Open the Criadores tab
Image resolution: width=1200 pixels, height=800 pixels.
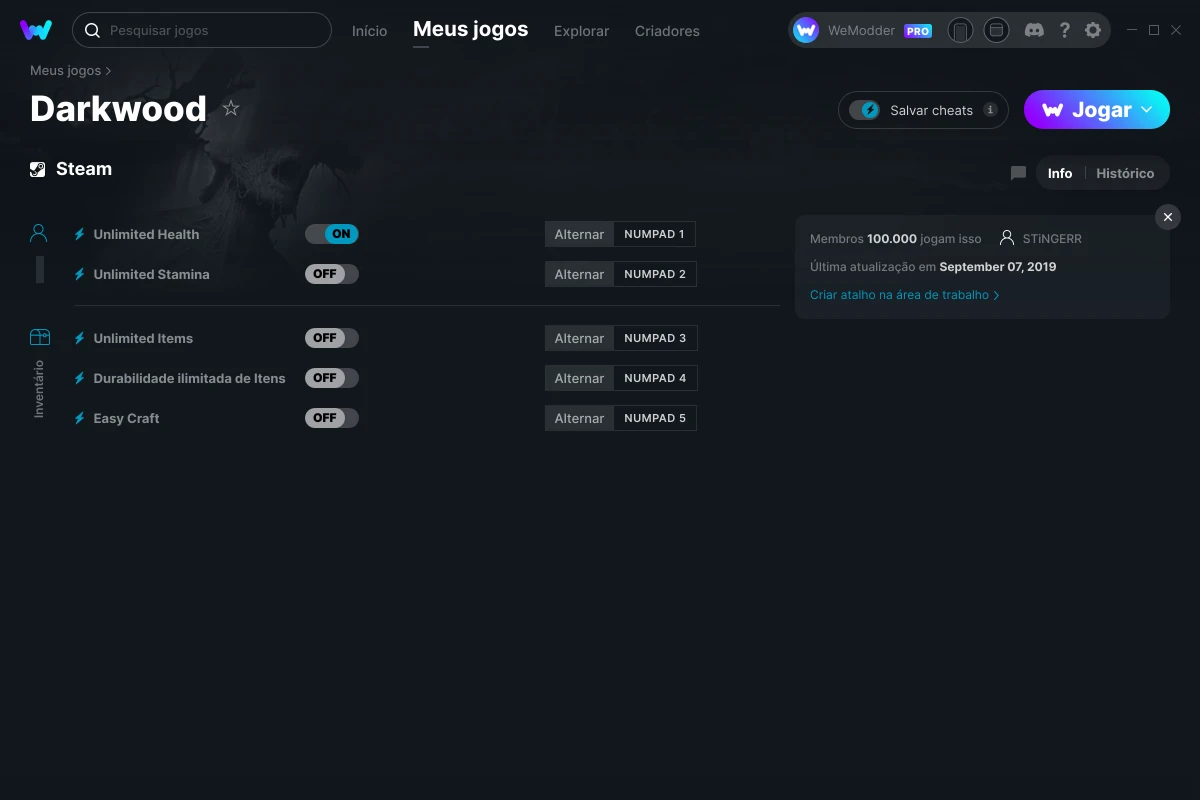(667, 31)
